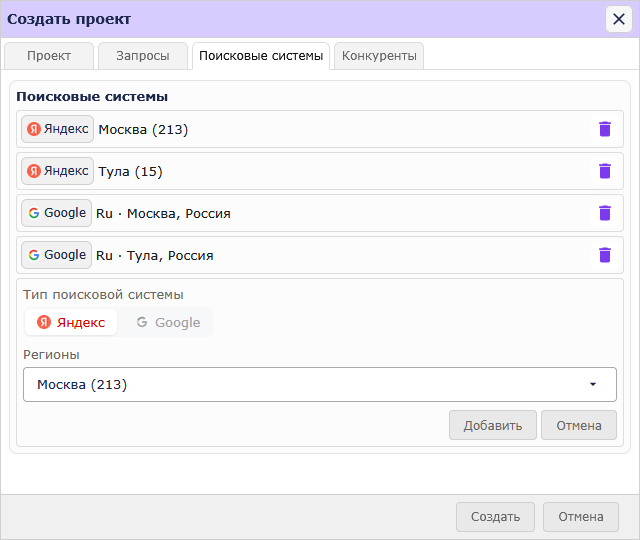
Task: Close the Создать проект dialog
Action: pyautogui.click(x=619, y=19)
